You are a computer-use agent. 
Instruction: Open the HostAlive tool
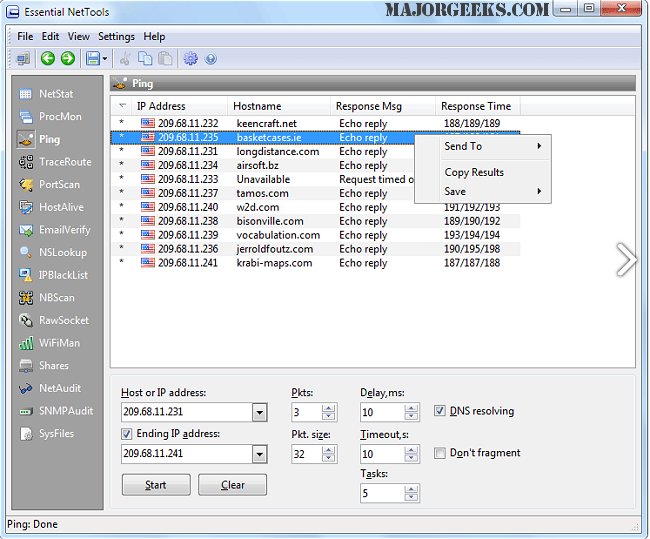point(51,207)
